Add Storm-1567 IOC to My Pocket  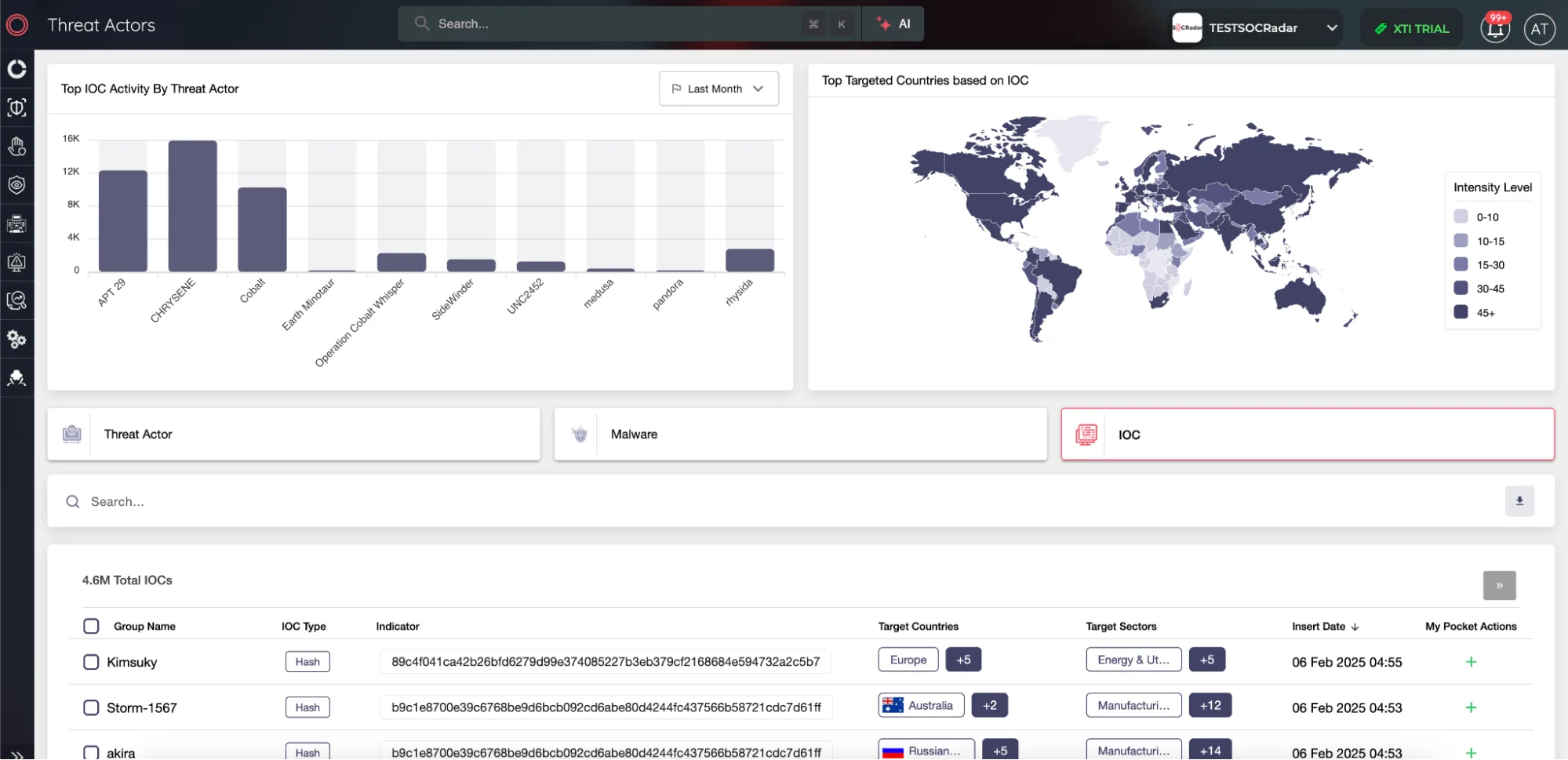(1471, 707)
